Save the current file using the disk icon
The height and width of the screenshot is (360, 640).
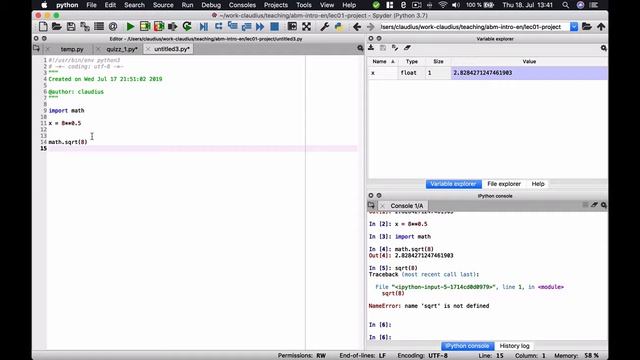click(71, 27)
